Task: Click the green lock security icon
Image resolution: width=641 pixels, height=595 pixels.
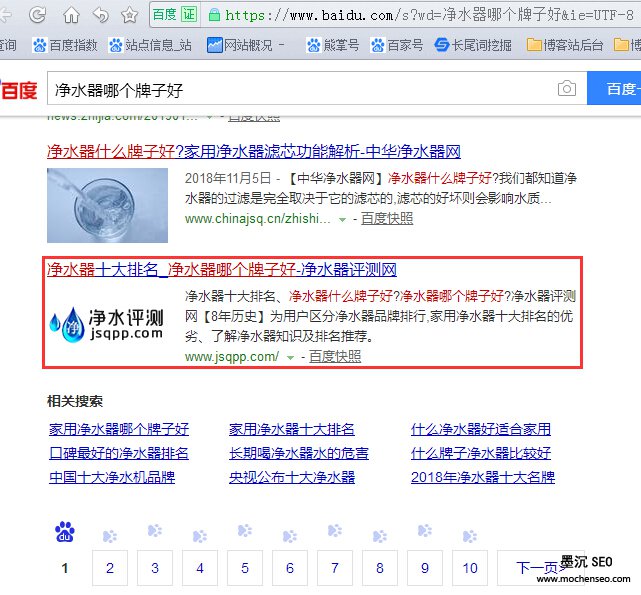Action: [x=214, y=16]
